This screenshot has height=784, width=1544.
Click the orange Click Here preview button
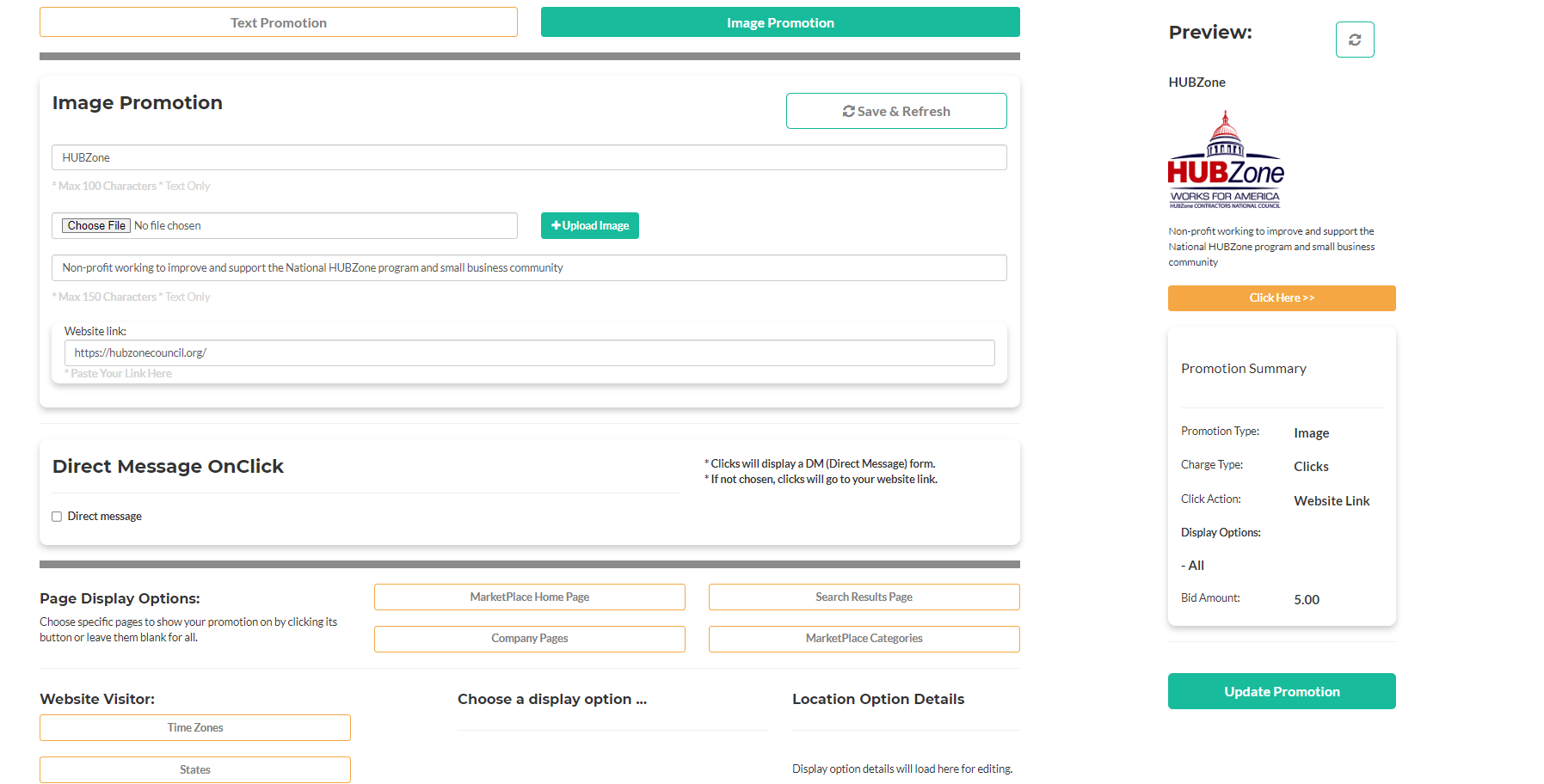[x=1282, y=298]
